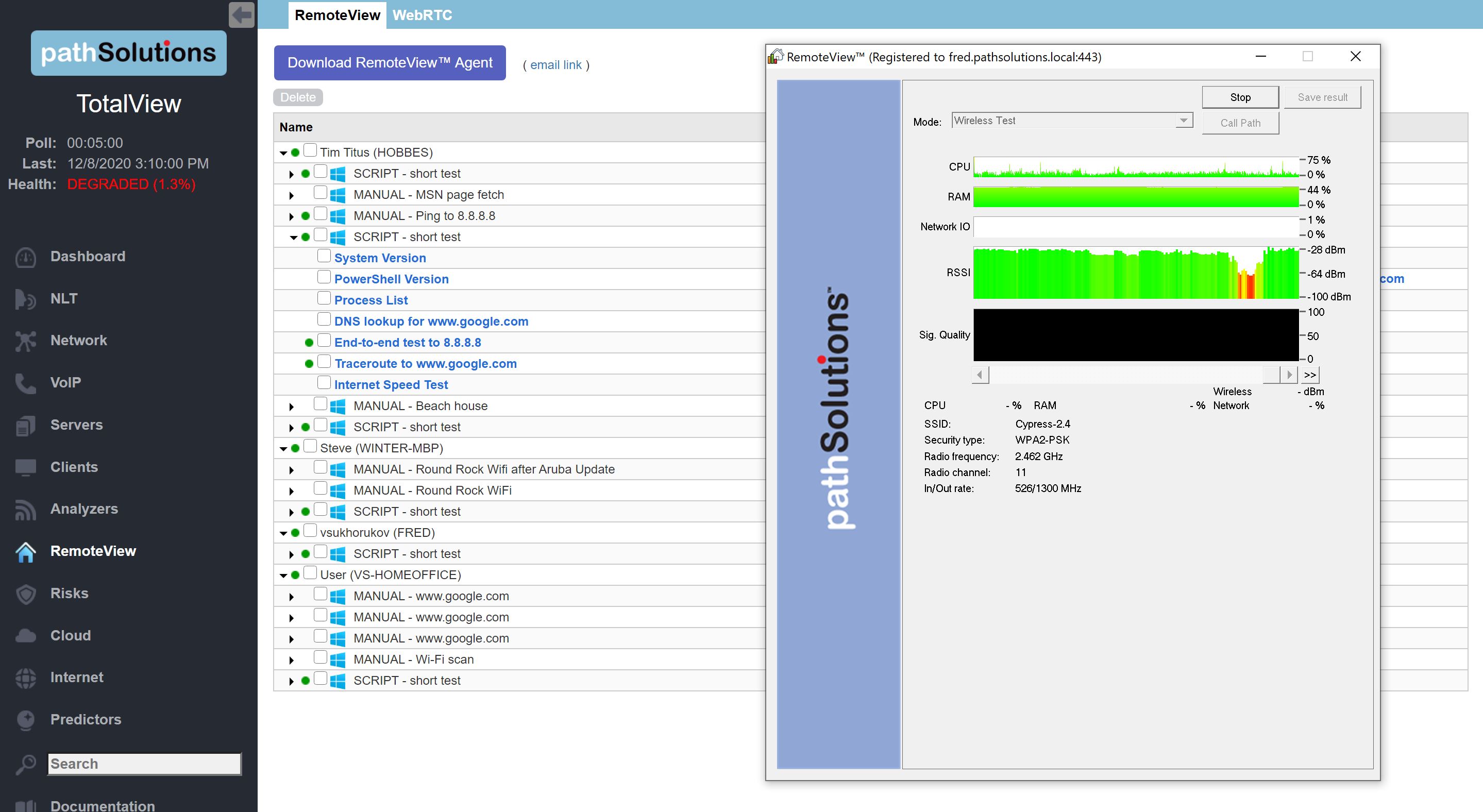
Task: Open the Servers menu item
Action: click(76, 425)
